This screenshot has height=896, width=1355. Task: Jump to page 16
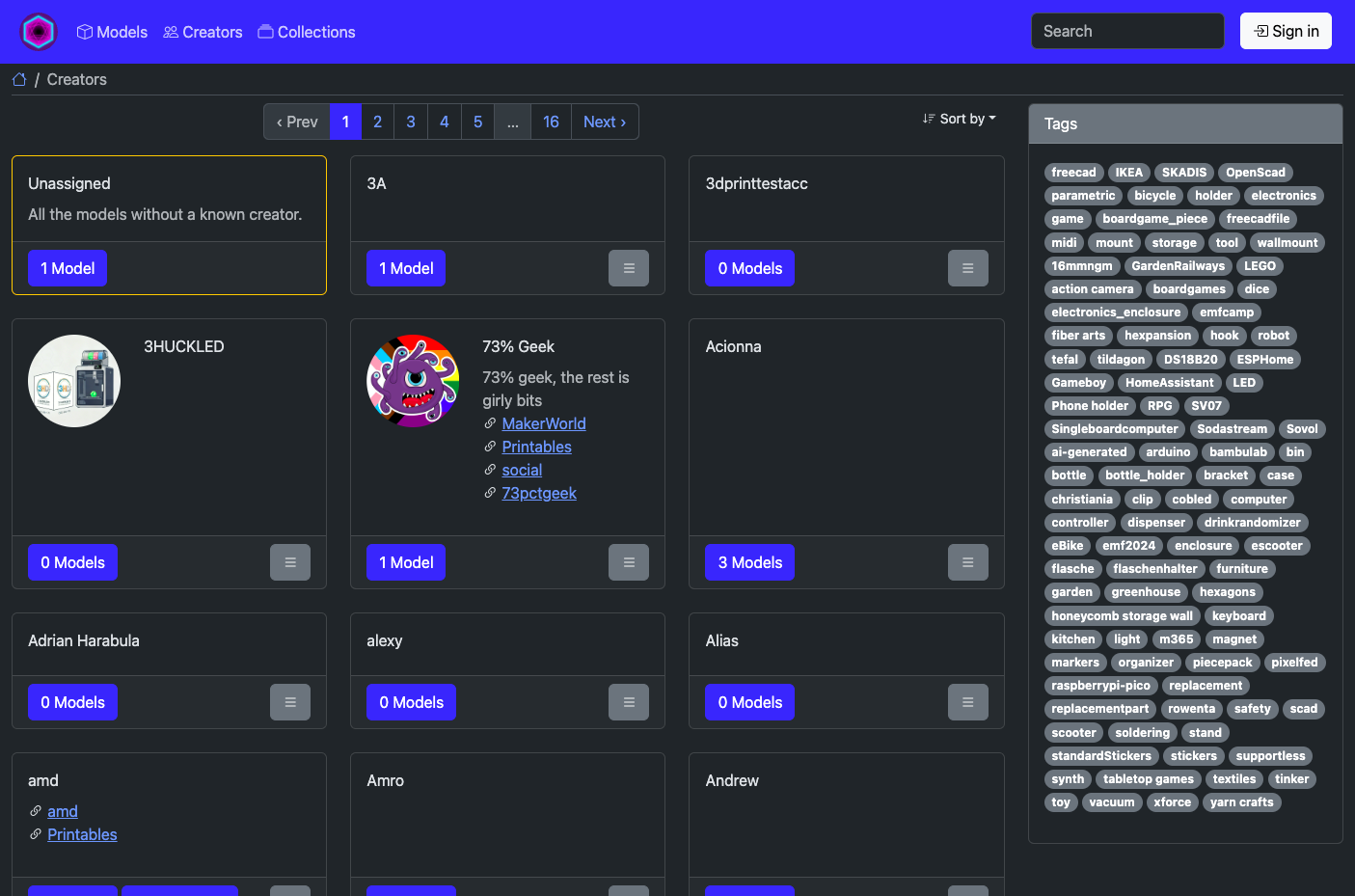[551, 122]
